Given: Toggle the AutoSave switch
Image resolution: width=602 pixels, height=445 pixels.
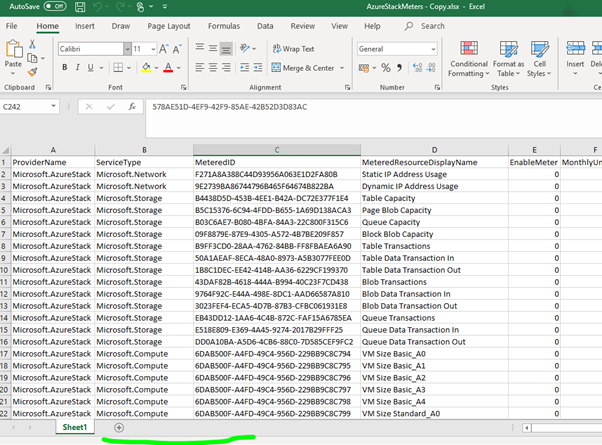Looking at the screenshot, I should point(55,6).
